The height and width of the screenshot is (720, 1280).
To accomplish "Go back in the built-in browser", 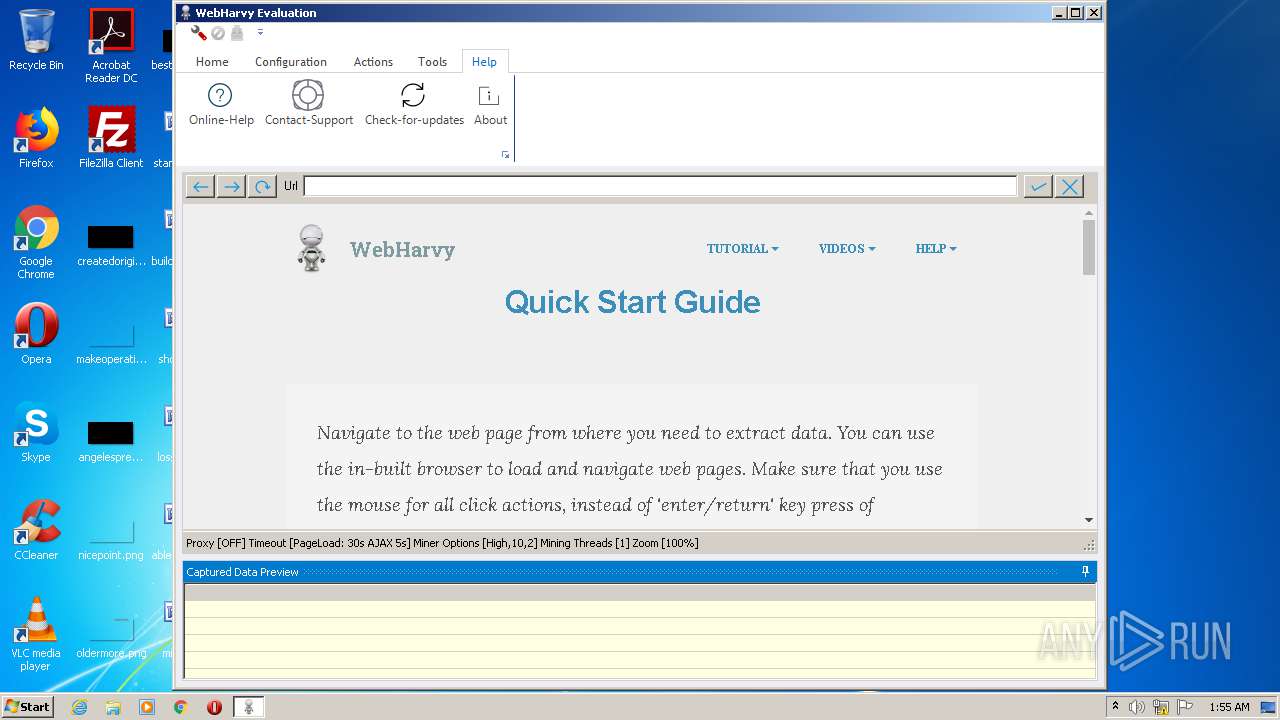I will (x=200, y=186).
